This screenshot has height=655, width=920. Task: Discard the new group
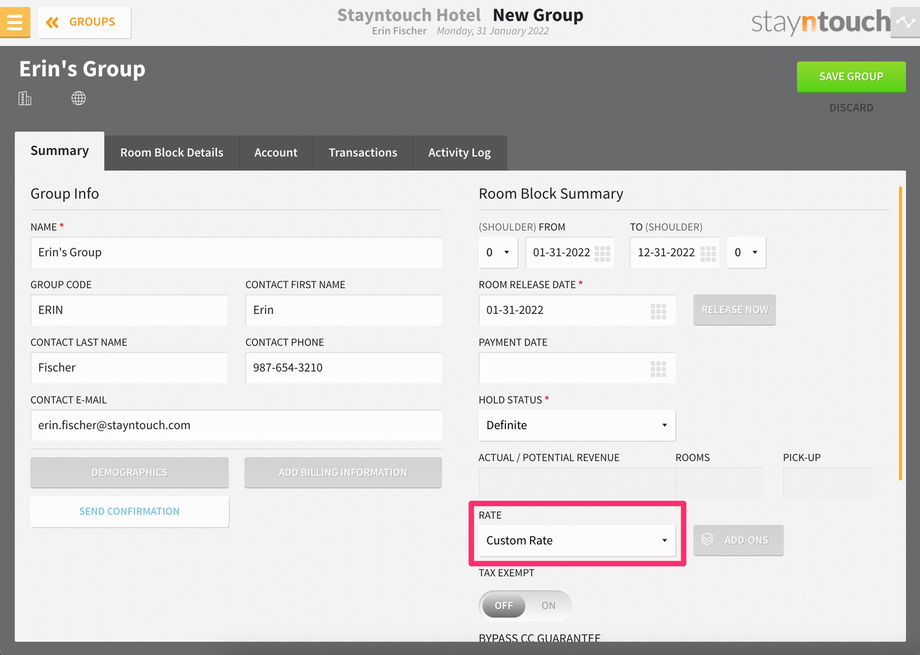pos(851,107)
